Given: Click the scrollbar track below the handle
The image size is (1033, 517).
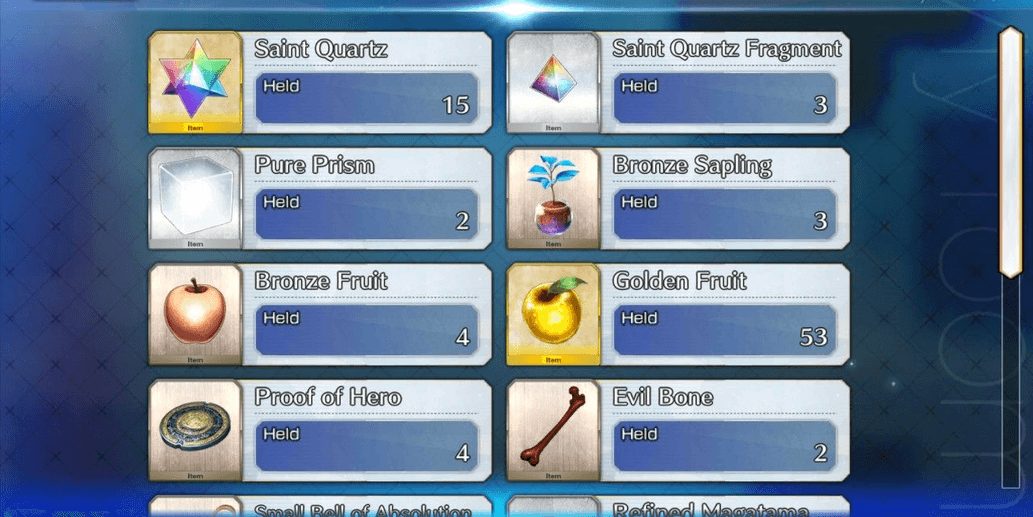Looking at the screenshot, I should (x=1011, y=383).
